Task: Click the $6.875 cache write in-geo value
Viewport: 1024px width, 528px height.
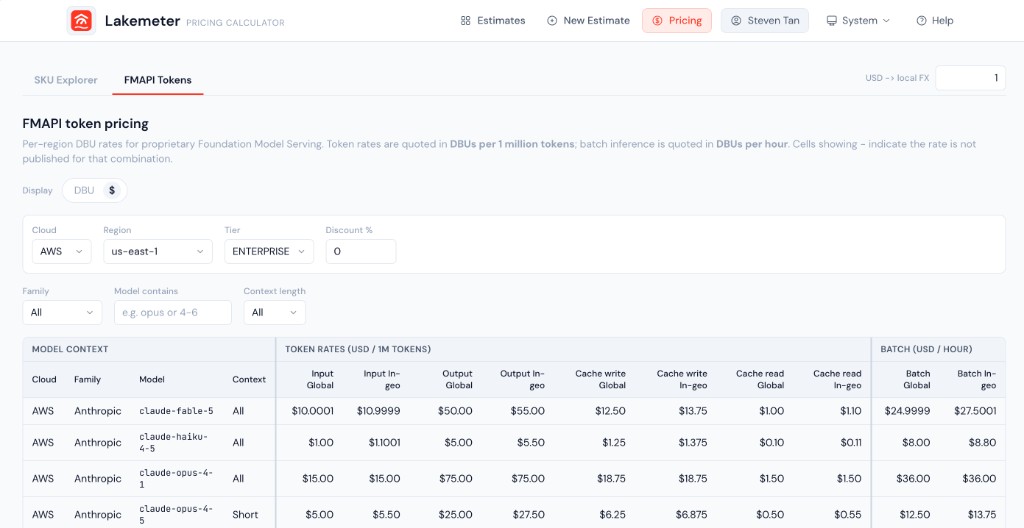Action: coord(690,514)
